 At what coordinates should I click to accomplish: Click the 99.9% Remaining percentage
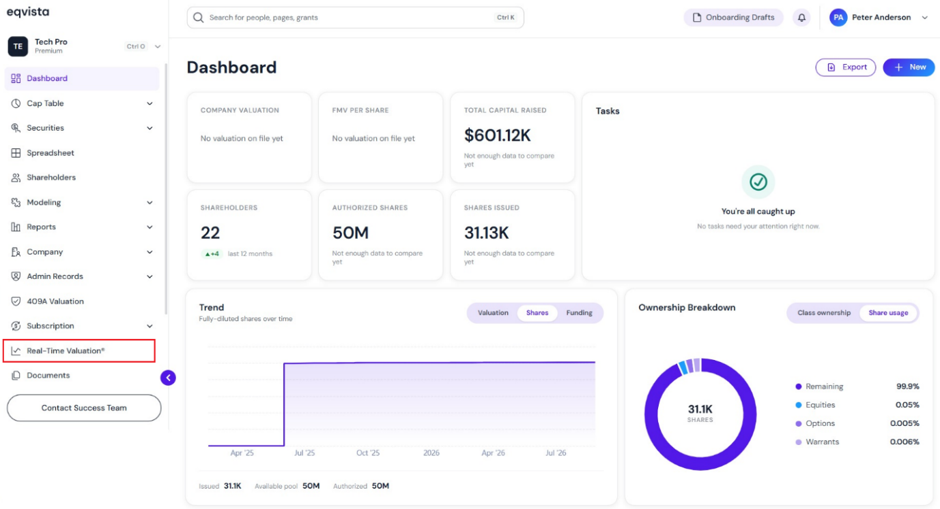point(908,387)
